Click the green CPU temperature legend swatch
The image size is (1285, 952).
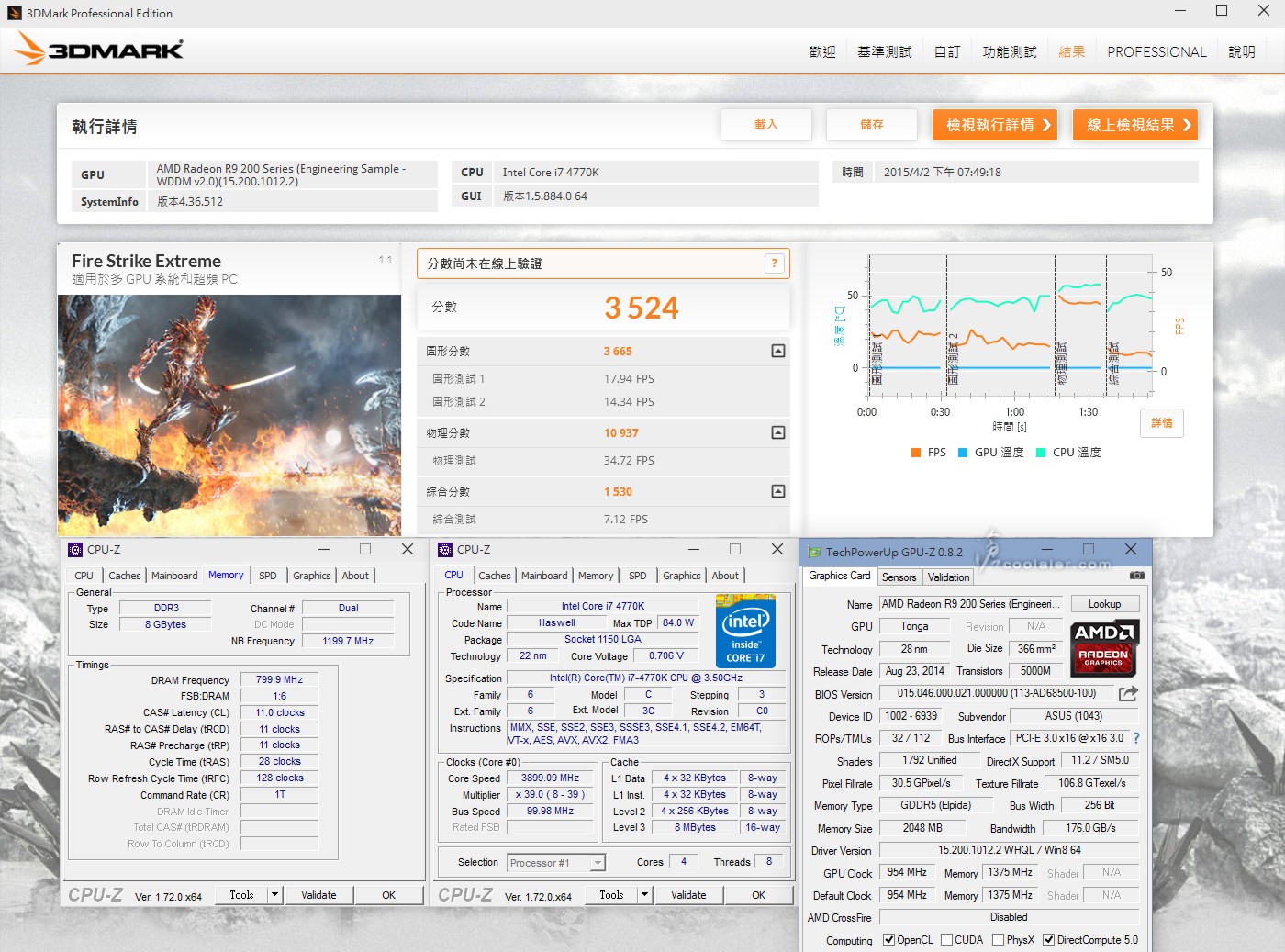click(x=1041, y=453)
